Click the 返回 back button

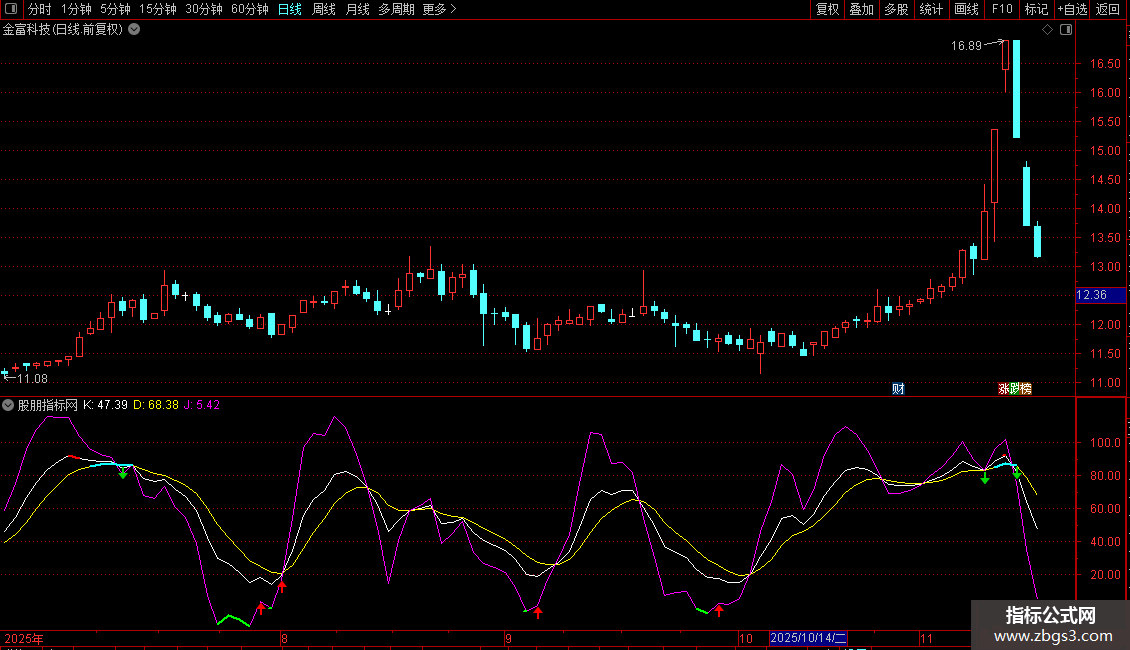point(1108,9)
